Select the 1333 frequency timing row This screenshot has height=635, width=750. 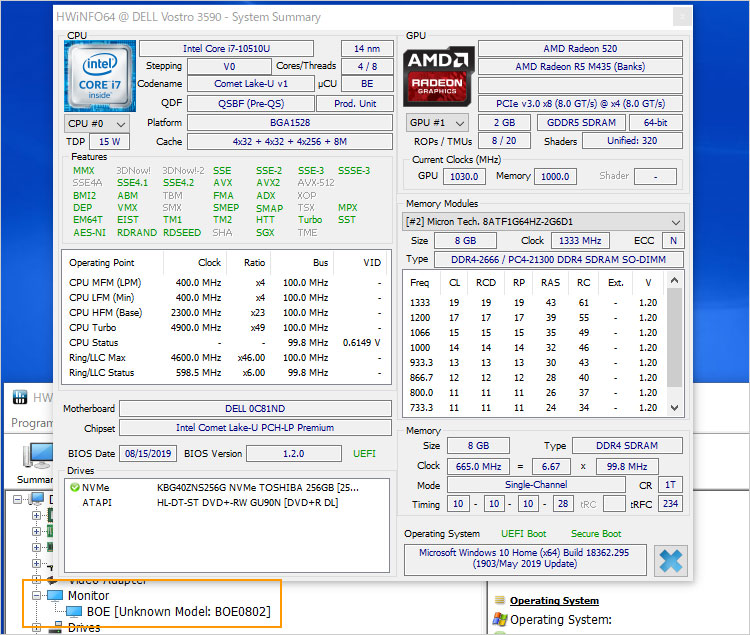pos(534,303)
